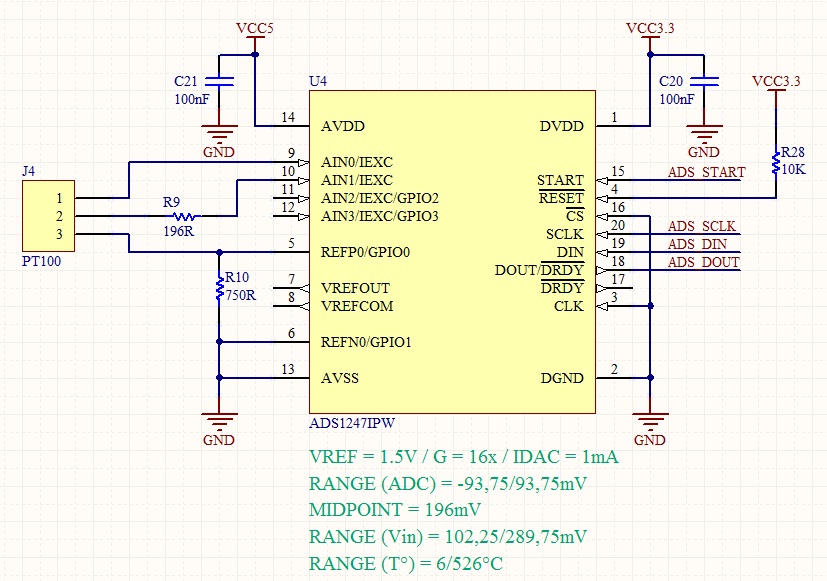Click the DGND pin label
The height and width of the screenshot is (581, 827).
[x=562, y=378]
